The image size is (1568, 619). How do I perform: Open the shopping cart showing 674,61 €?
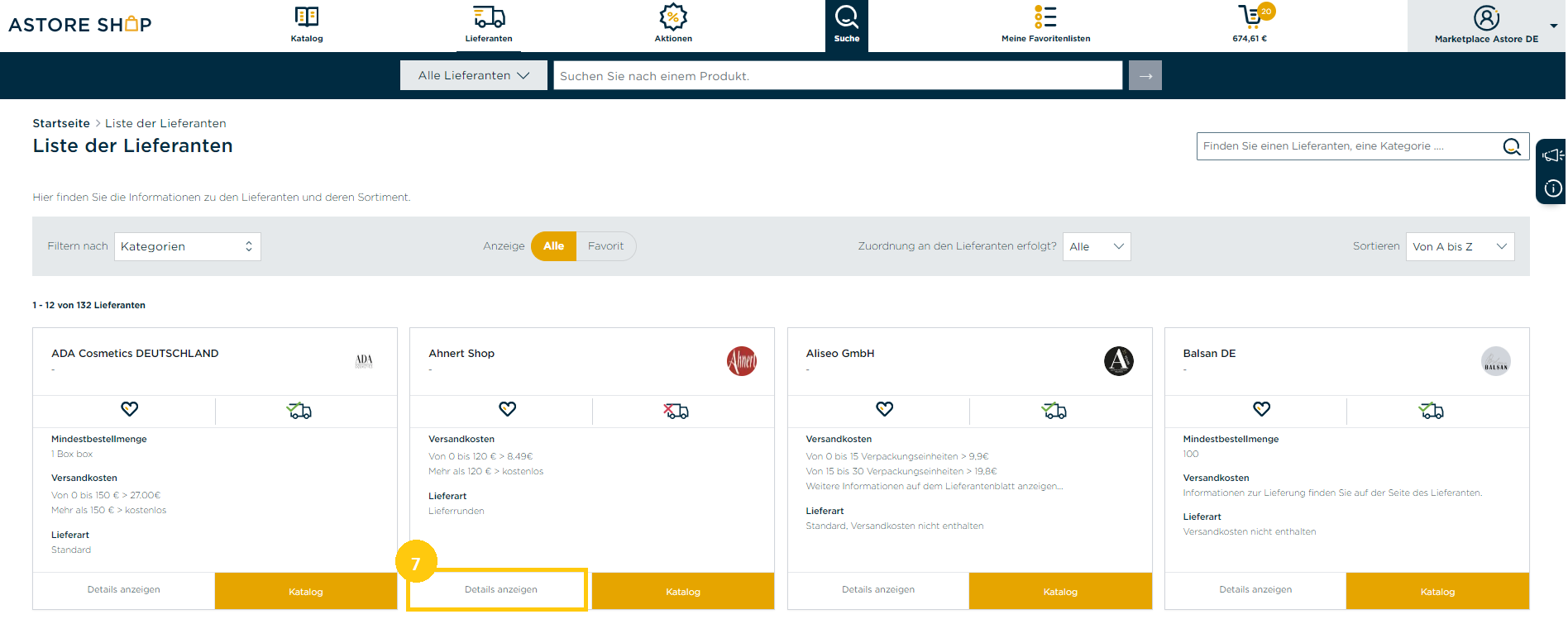pyautogui.click(x=1250, y=16)
